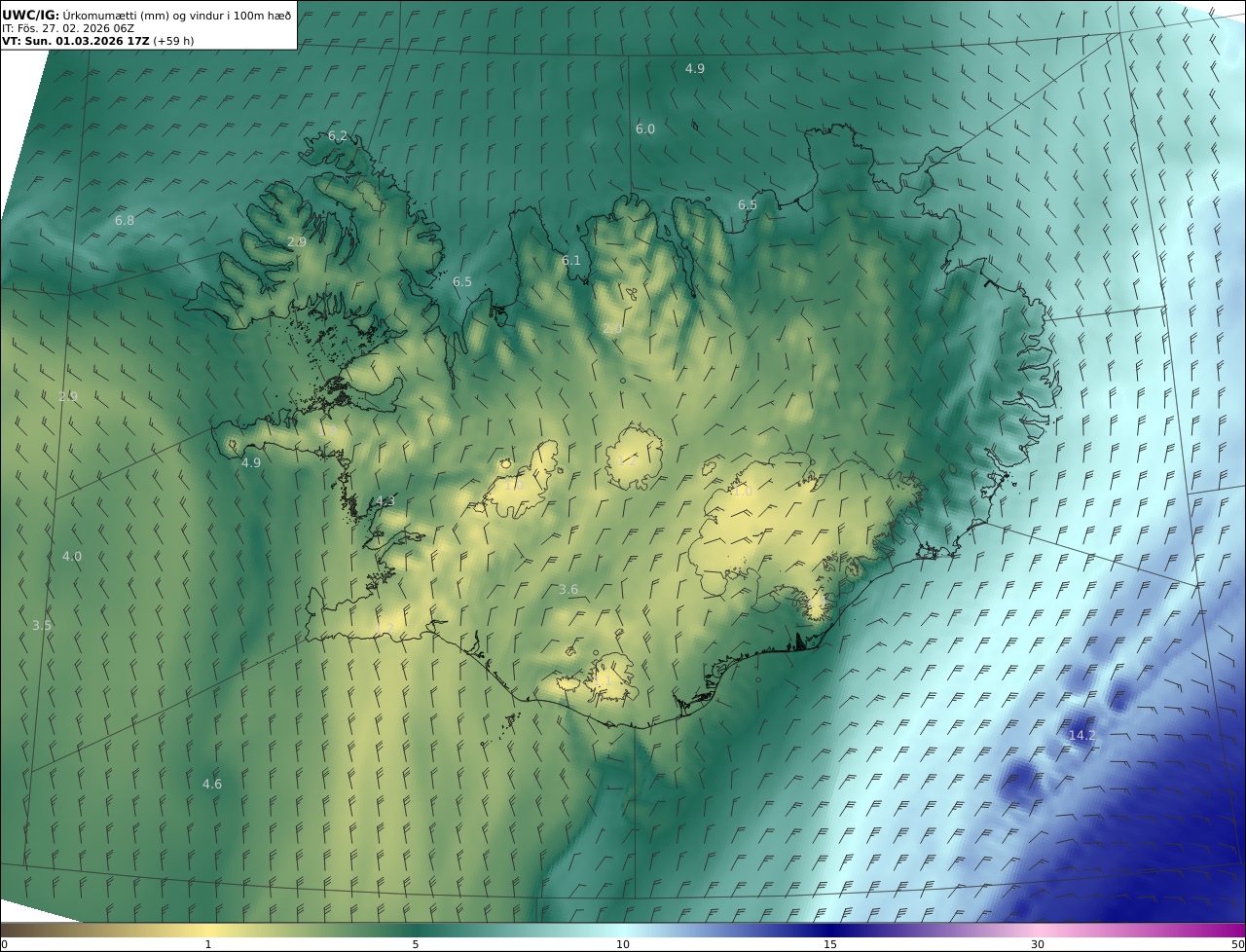Screen dimensions: 1246x952
Task: Click the 4.9 value on Snæfellsnes peninsula
Action: [251, 463]
